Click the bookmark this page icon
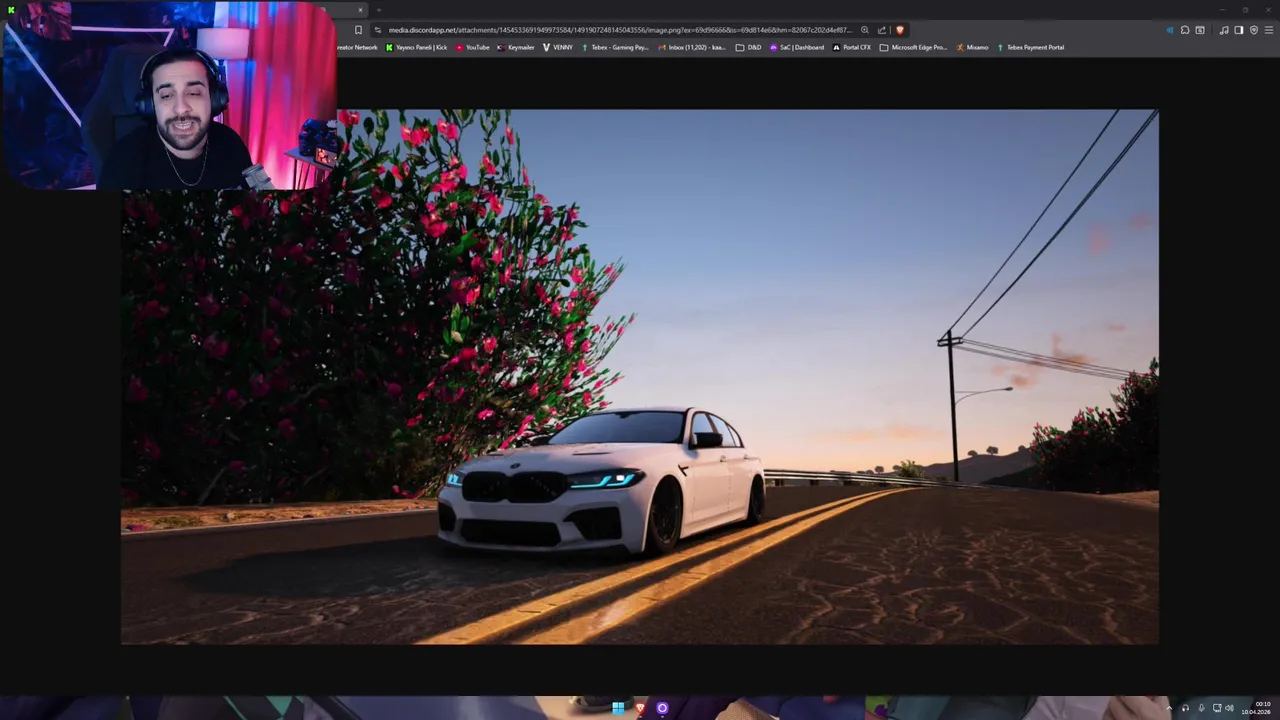Screen dimensions: 1280x720 pos(358,30)
